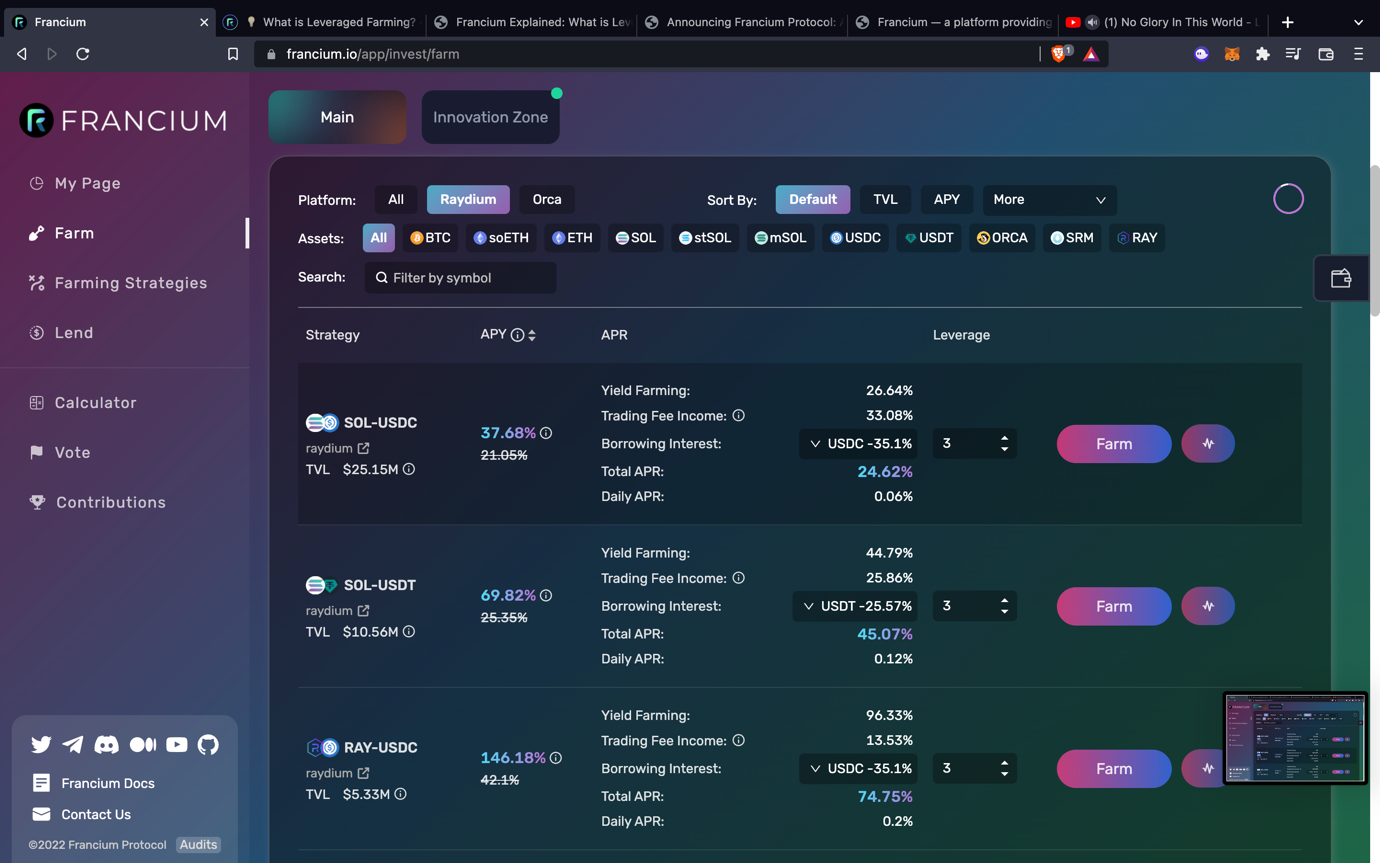The image size is (1380, 863).
Task: Open Contact Us link
Action: pyautogui.click(x=81, y=814)
